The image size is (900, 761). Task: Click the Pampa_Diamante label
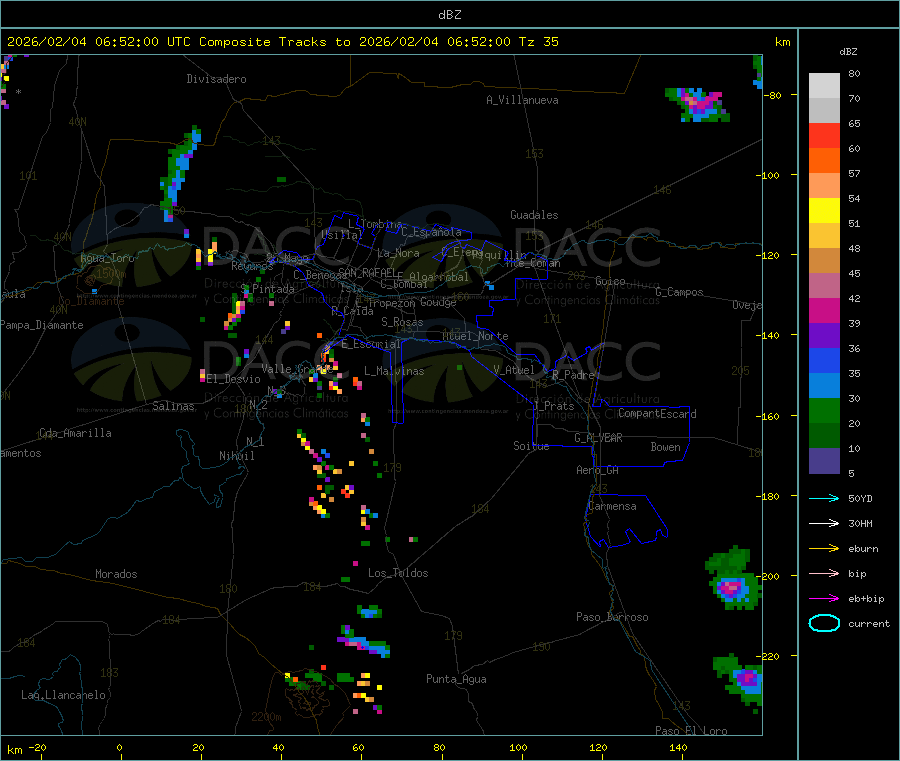click(42, 325)
